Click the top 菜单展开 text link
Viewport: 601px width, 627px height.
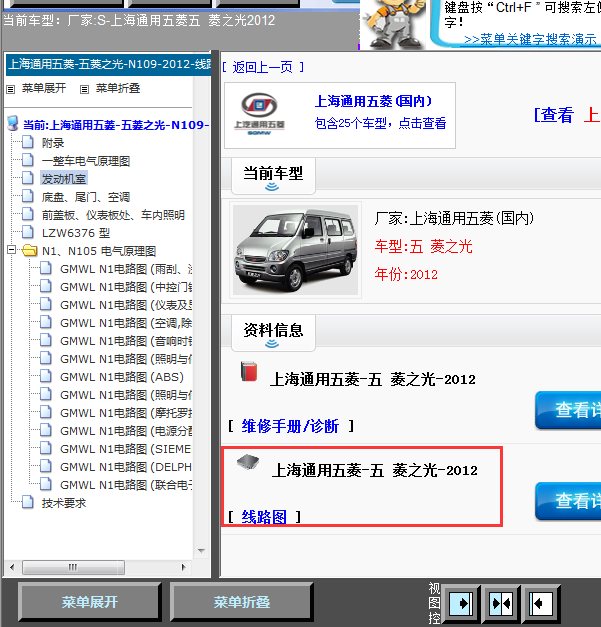[44, 88]
